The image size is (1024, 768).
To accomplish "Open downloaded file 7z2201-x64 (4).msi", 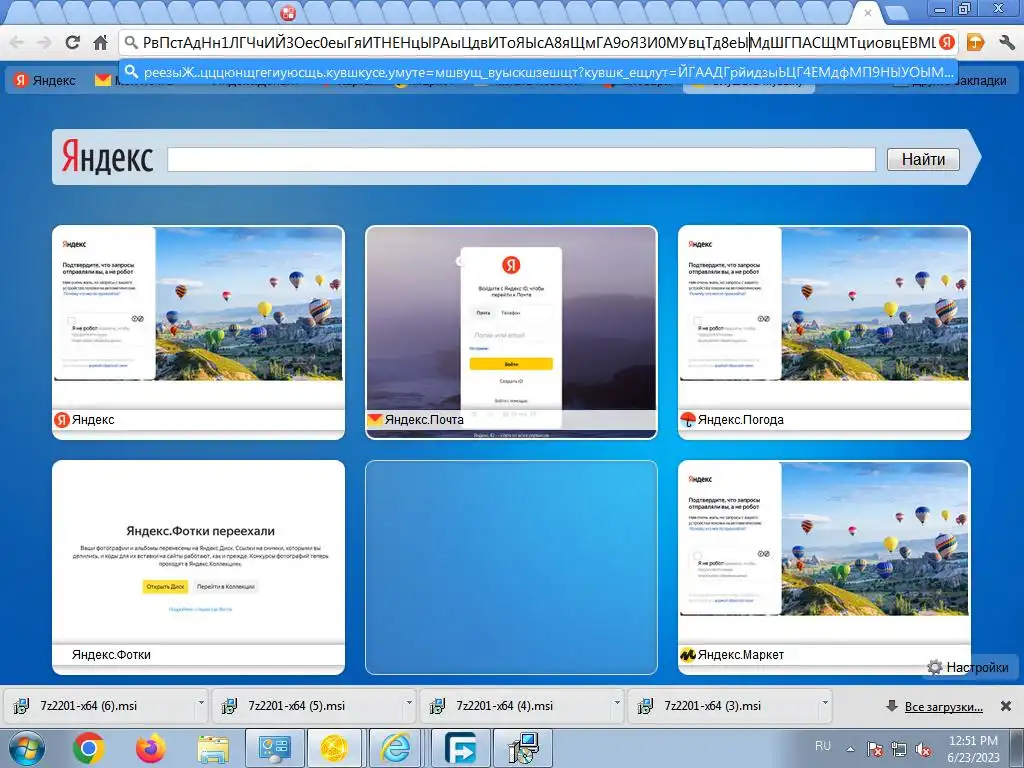I will (514, 706).
